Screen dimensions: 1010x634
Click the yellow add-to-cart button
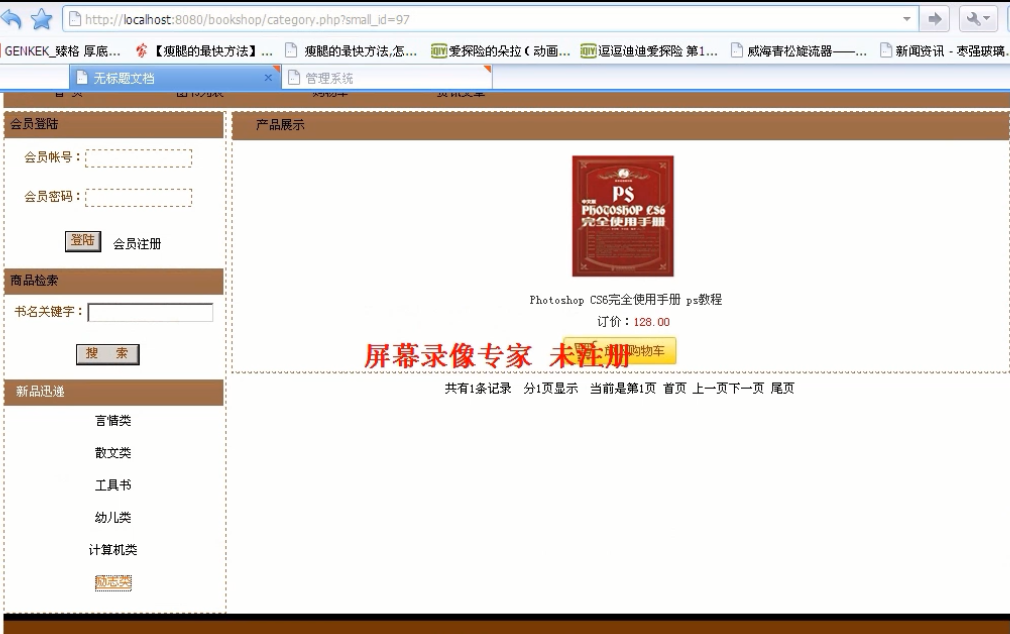[620, 351]
